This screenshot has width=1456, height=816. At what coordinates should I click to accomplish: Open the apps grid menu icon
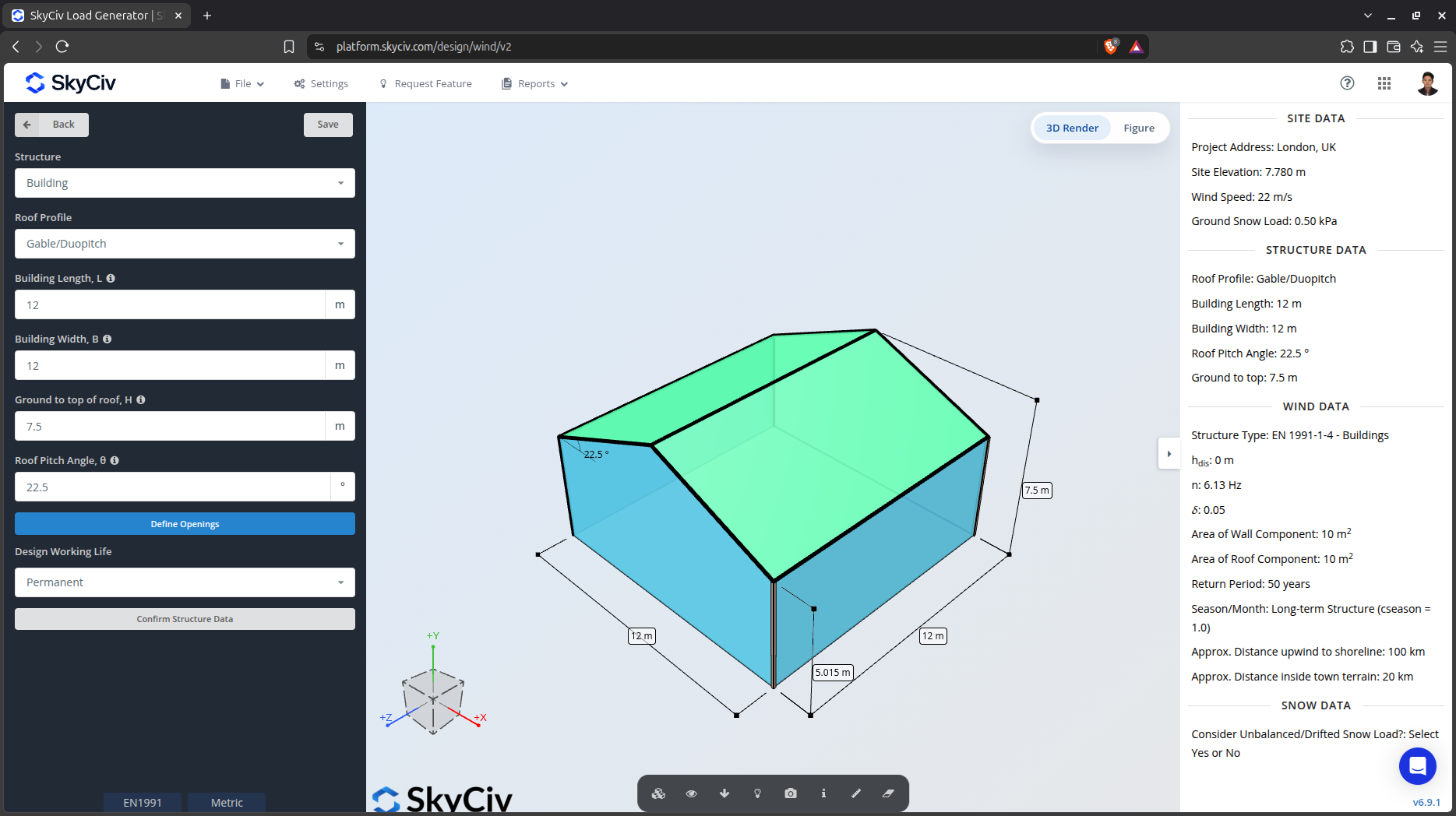pyautogui.click(x=1384, y=83)
